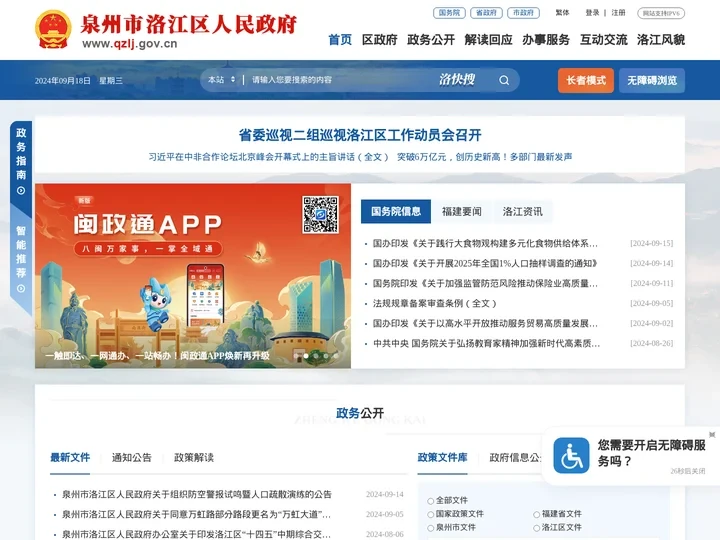Switch to the 洛江资讯 tab
This screenshot has width=720, height=540.
tap(522, 211)
